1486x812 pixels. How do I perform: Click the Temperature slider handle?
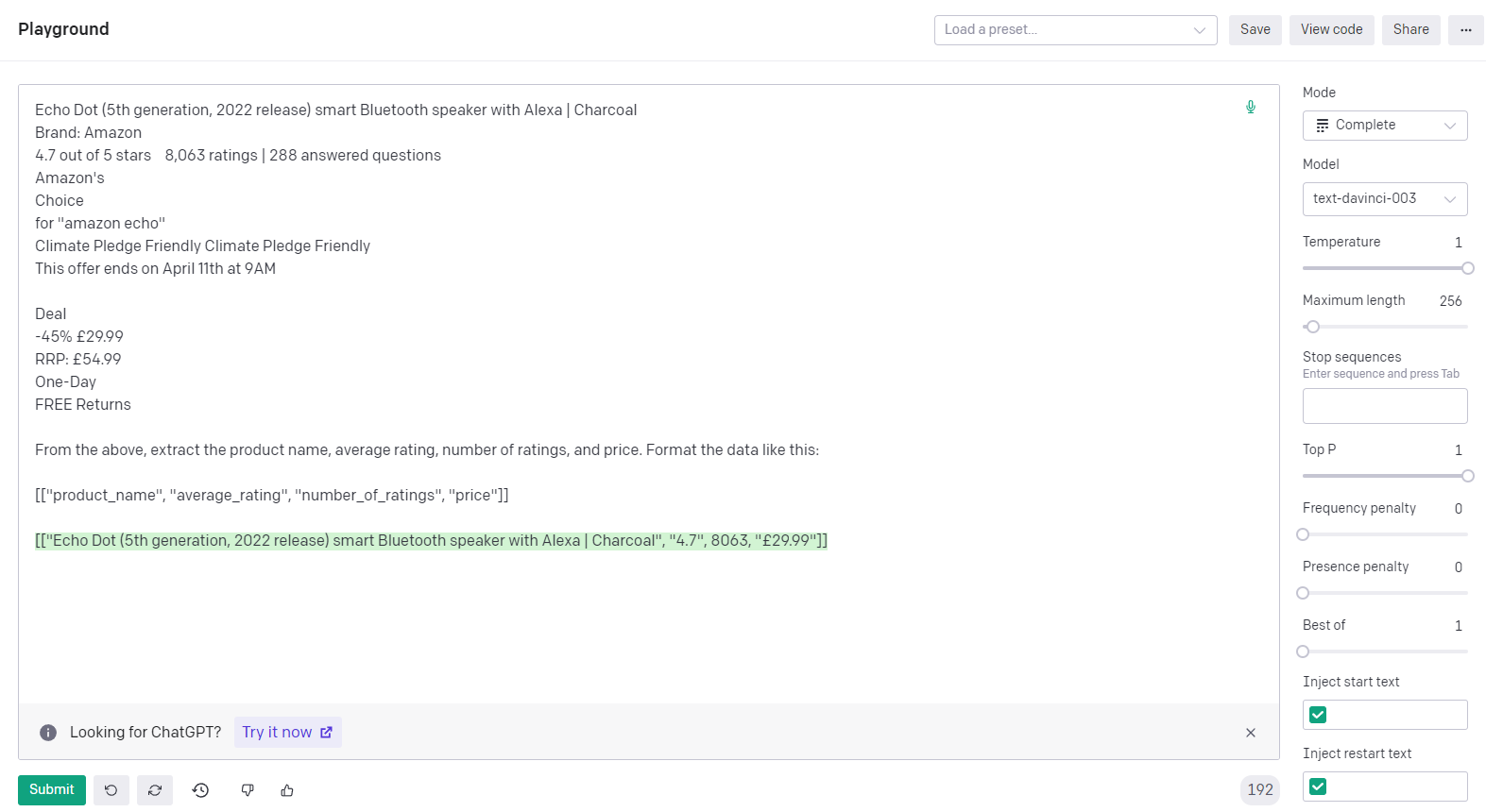[1467, 268]
